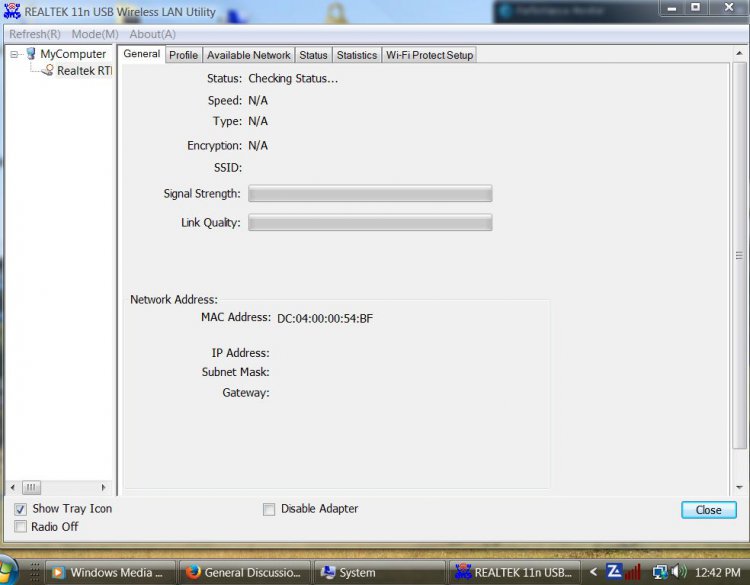
Task: Minimize the Realtek utility window
Action: [672, 9]
